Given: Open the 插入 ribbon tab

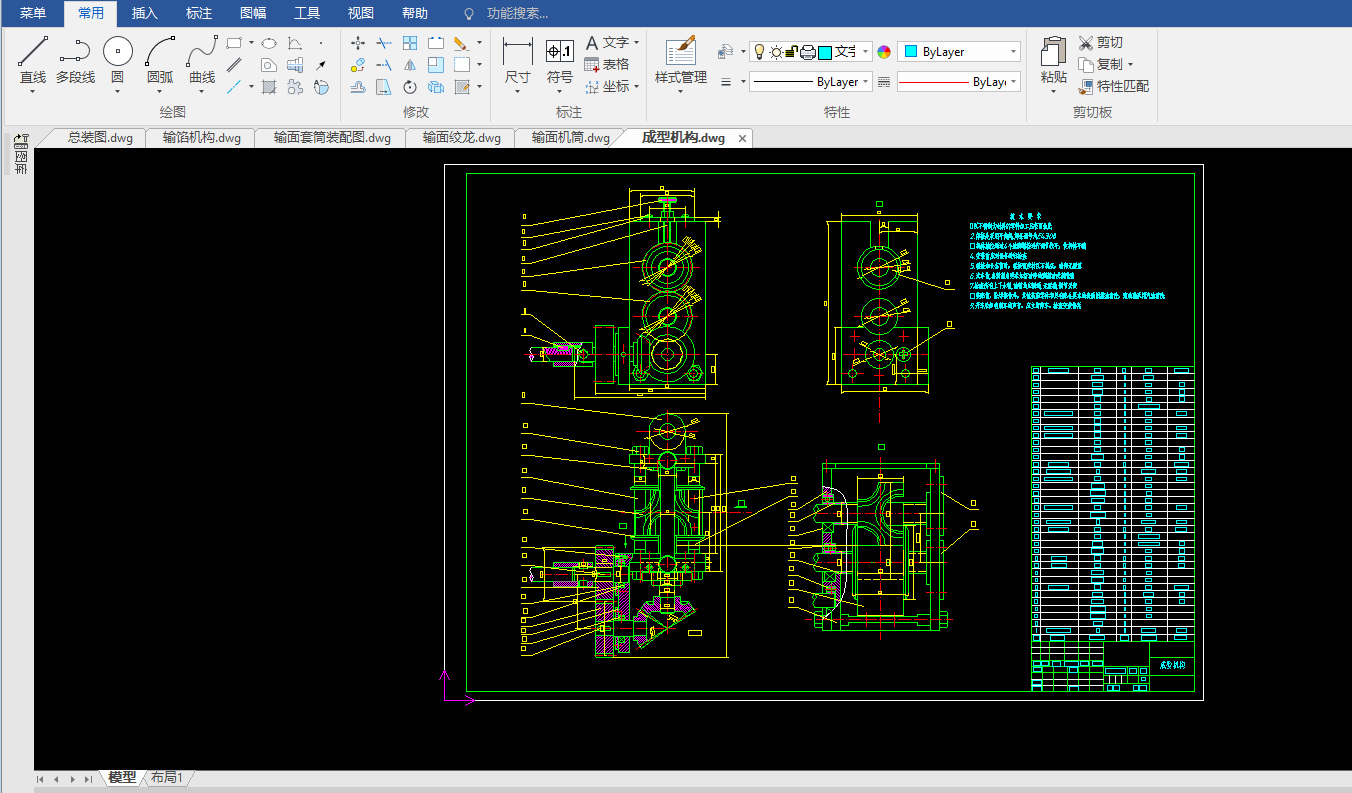Looking at the screenshot, I should (145, 13).
